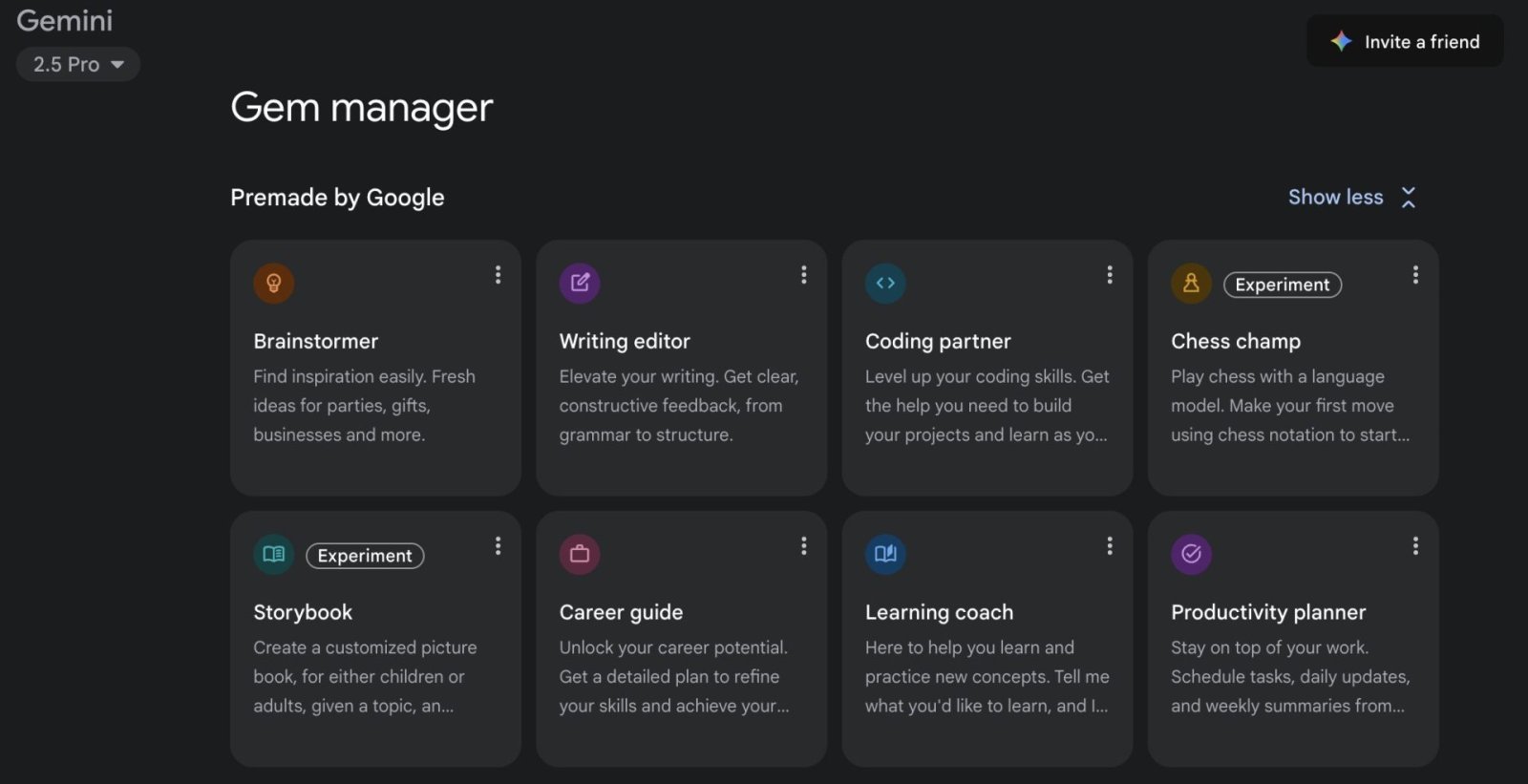Open the Learning coach card's three-dot menu

coord(1109,546)
